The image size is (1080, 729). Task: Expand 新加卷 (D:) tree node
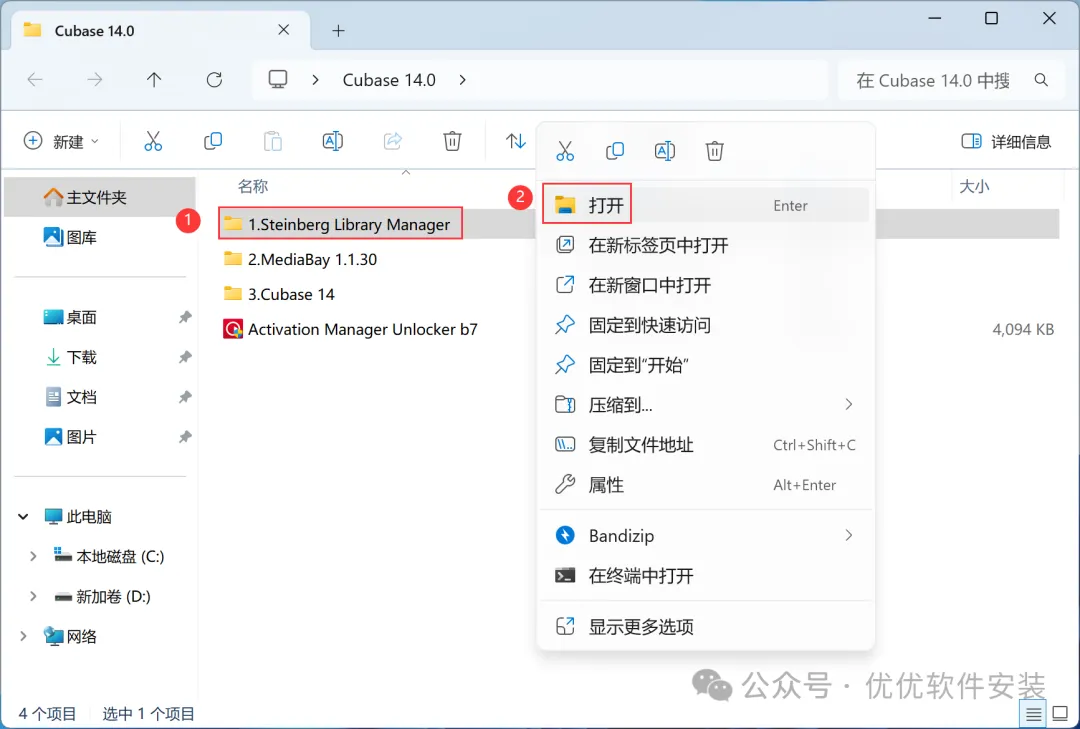coord(32,596)
